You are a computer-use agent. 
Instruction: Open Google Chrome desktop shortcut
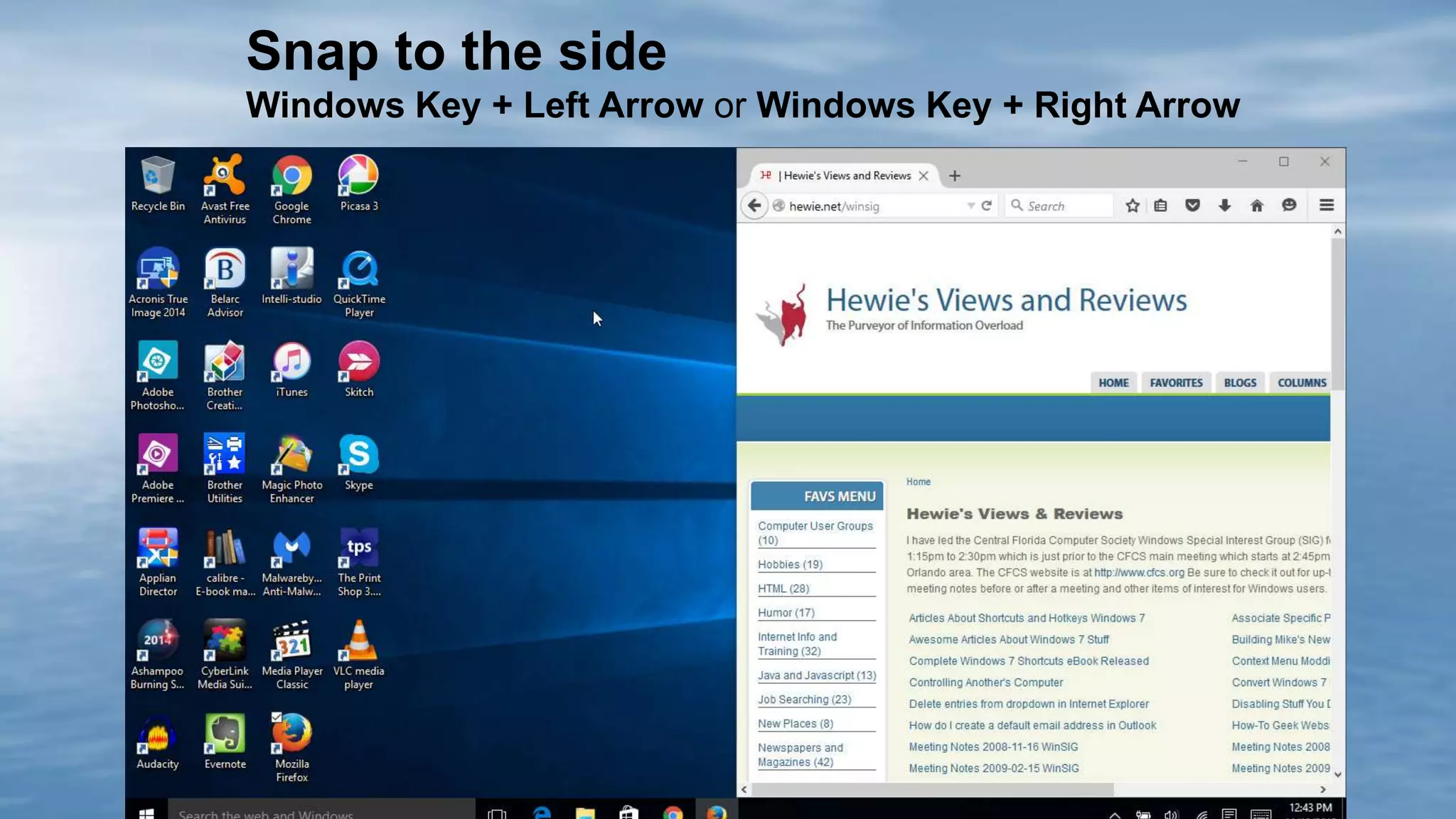291,189
